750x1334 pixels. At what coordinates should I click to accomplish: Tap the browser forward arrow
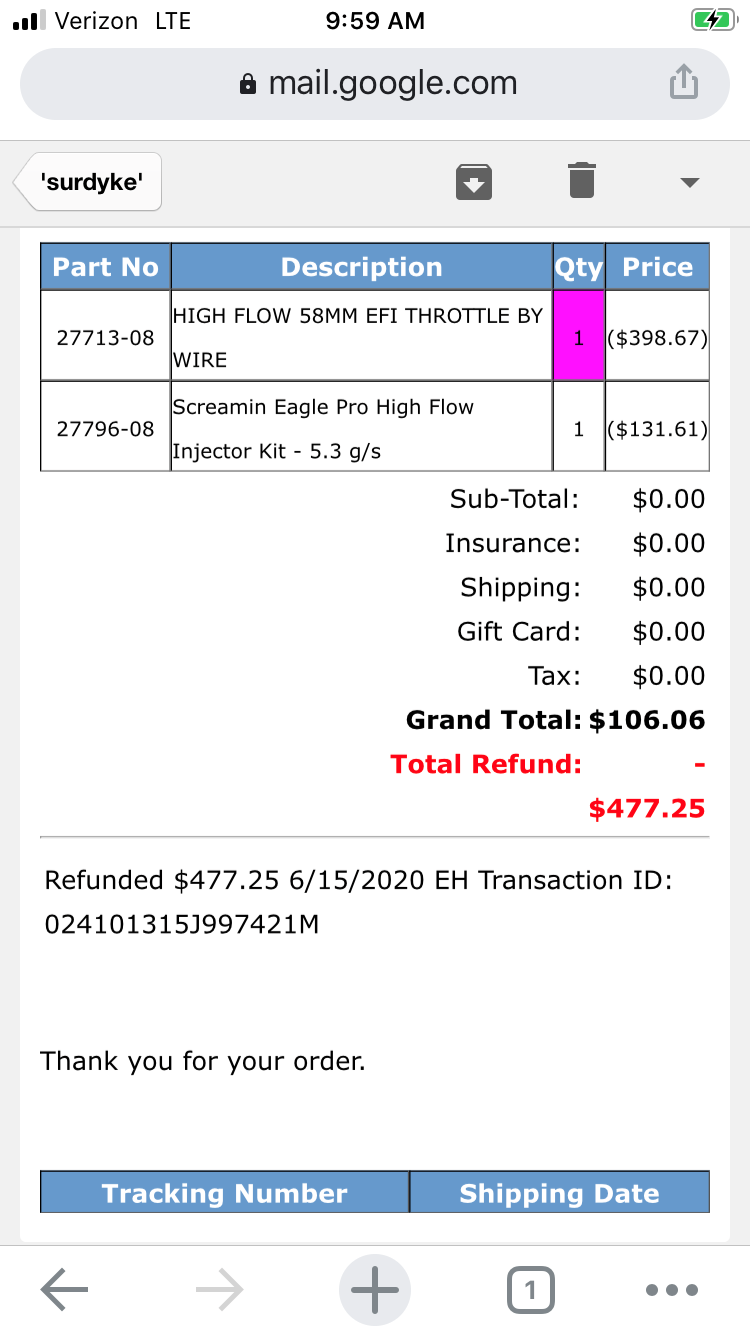(x=220, y=1290)
